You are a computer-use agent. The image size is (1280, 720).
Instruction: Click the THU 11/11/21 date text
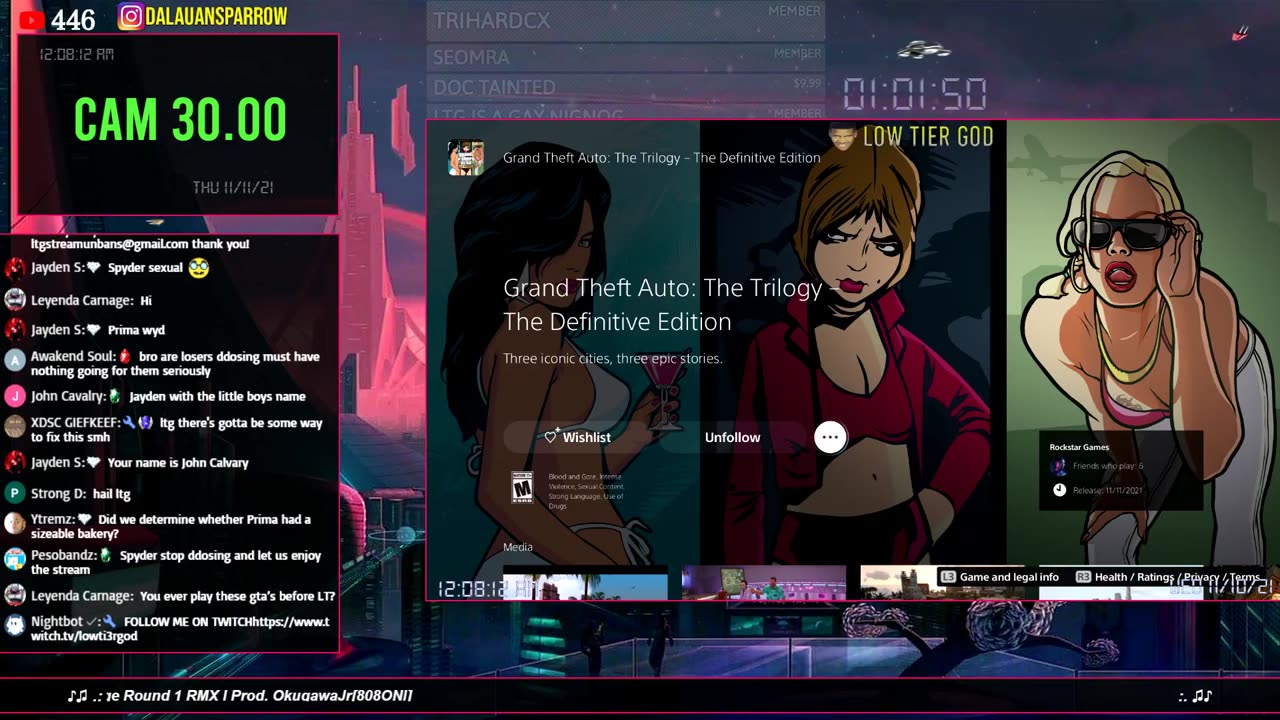(233, 187)
